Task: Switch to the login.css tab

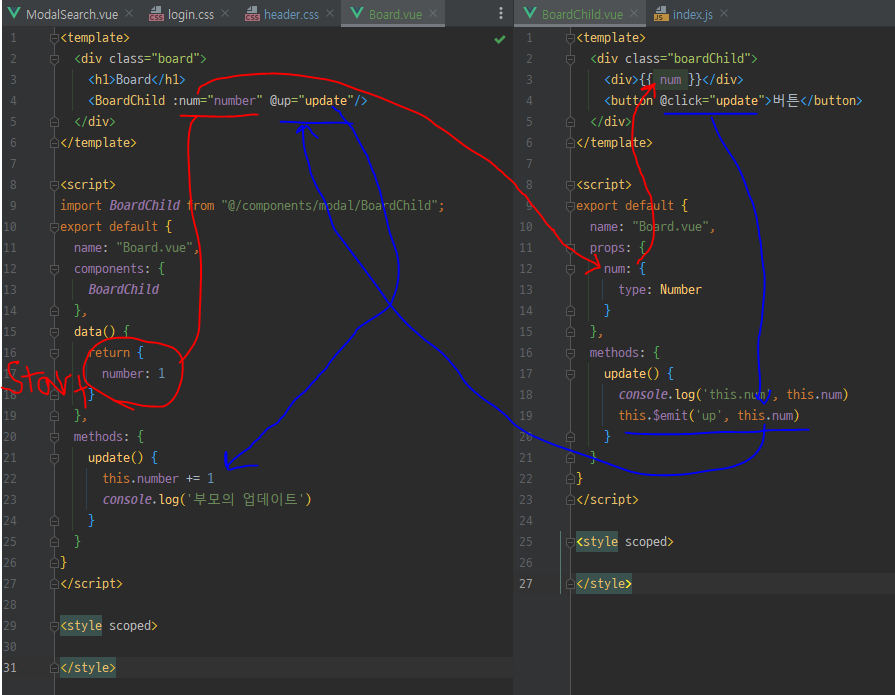Action: 191,14
